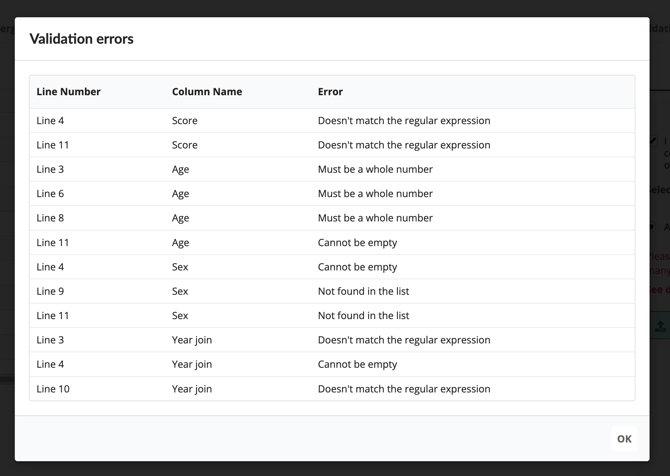670x476 pixels.
Task: Click Year join cell for Line 3
Action: pos(192,340)
